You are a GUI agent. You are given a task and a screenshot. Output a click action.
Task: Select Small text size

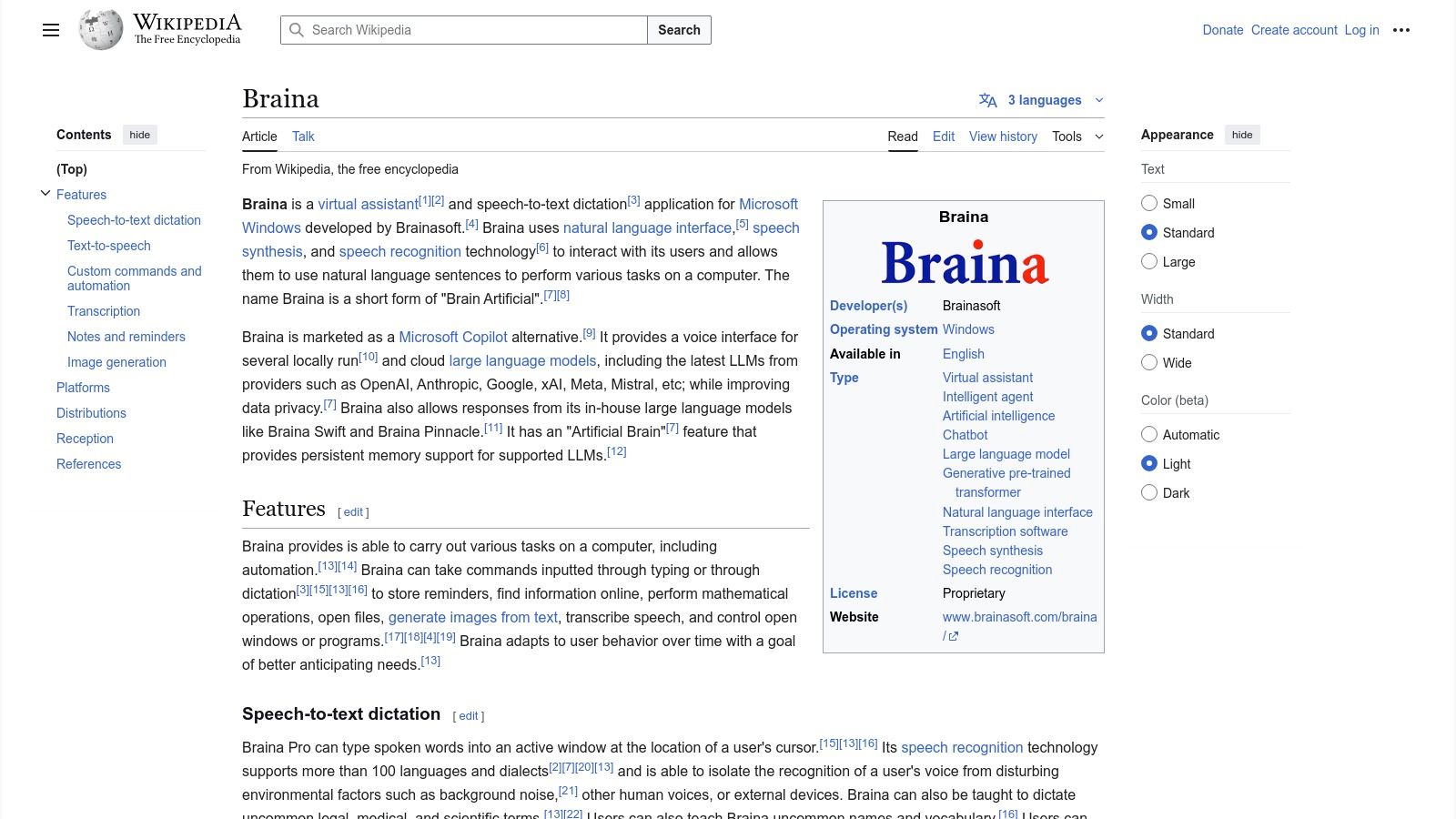pyautogui.click(x=1149, y=203)
